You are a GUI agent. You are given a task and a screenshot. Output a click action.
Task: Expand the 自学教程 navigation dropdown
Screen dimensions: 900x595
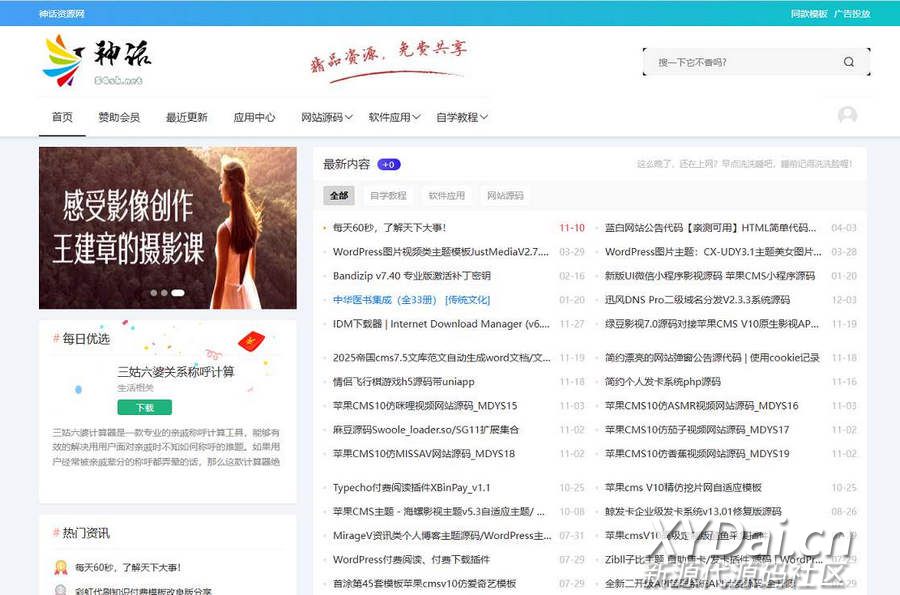[462, 117]
